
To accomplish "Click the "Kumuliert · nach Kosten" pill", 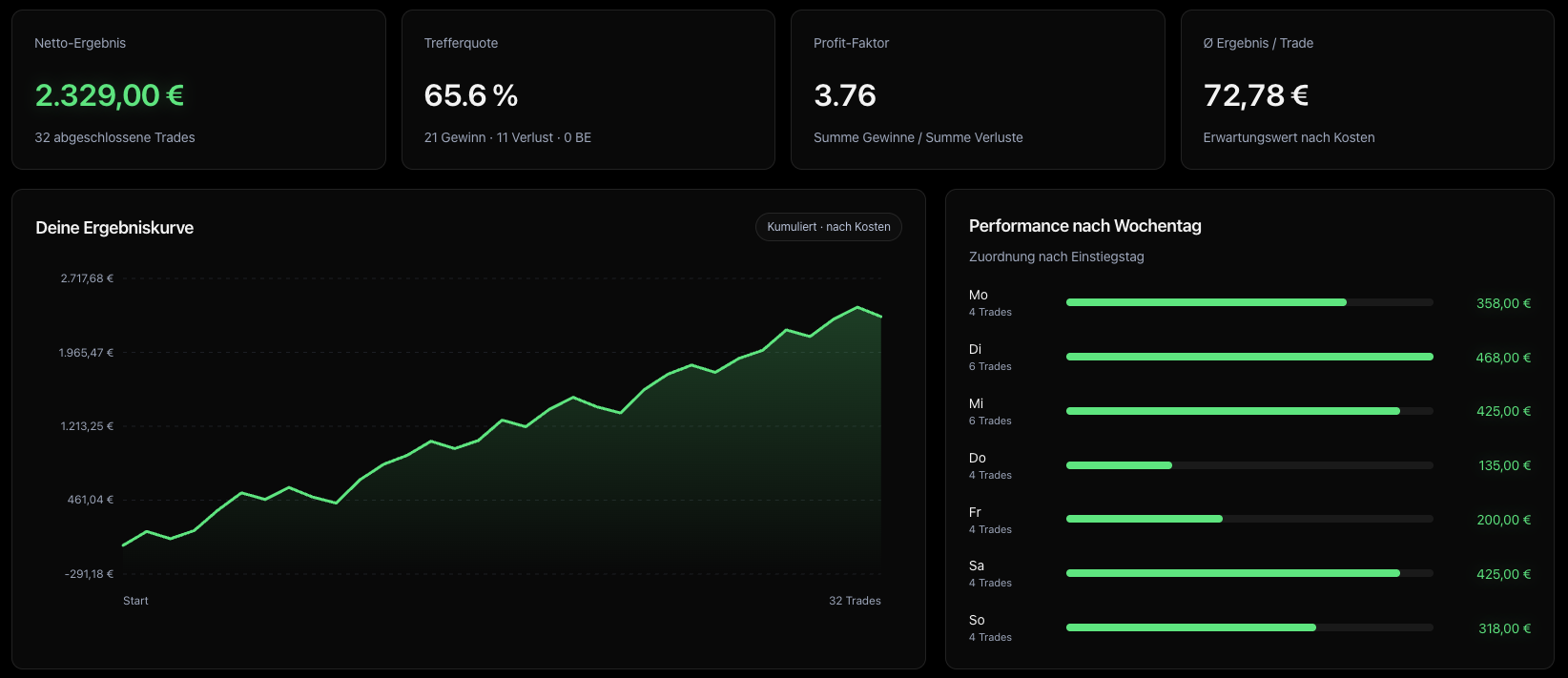I will click(x=828, y=227).
